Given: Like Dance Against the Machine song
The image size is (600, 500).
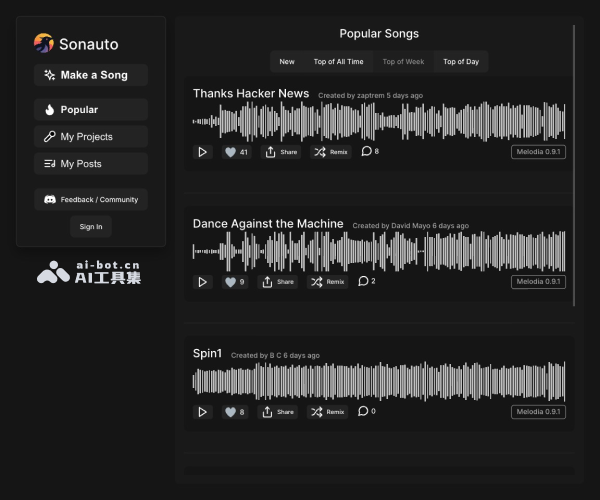Looking at the screenshot, I should point(235,282).
